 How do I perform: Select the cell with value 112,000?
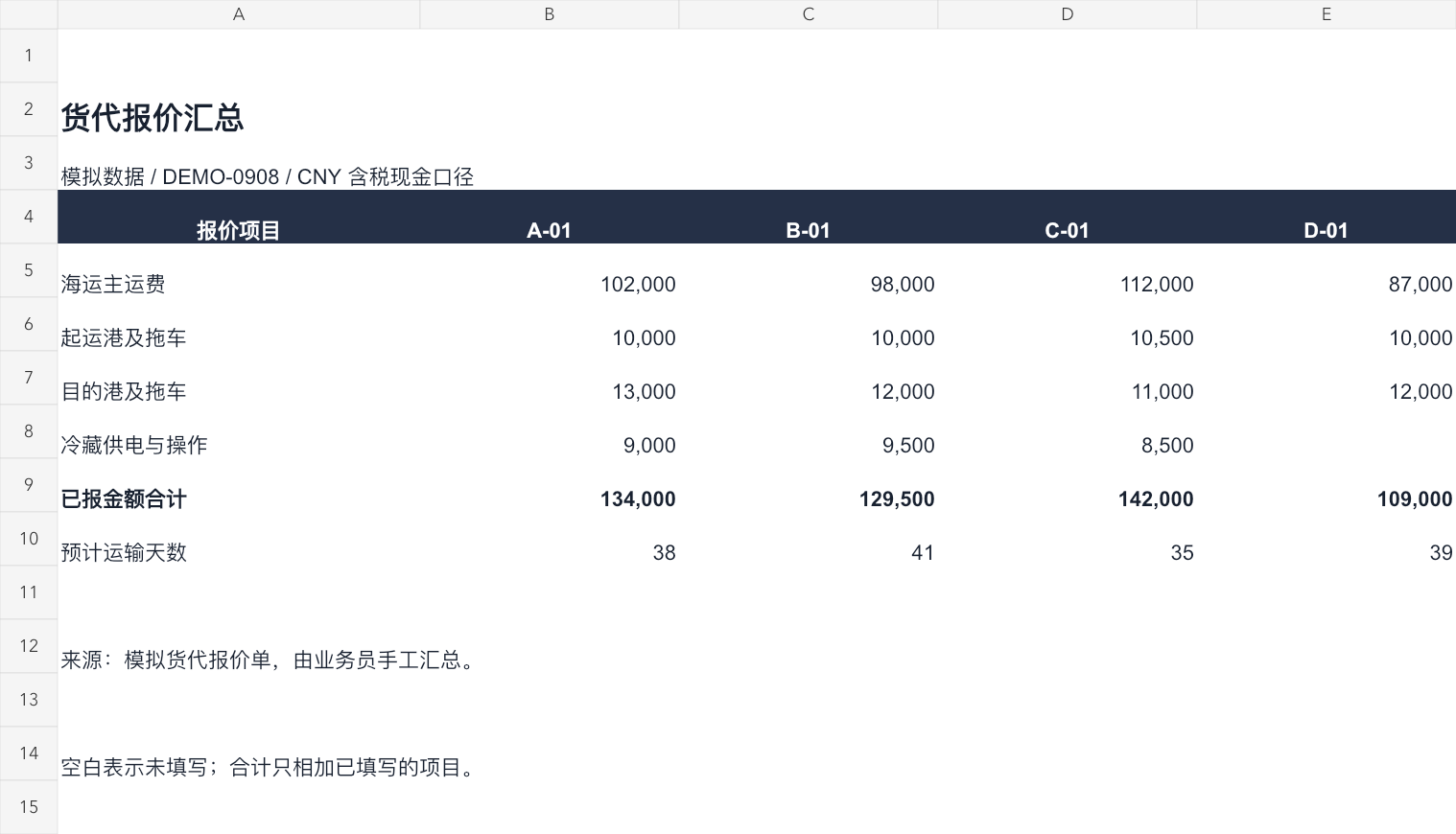pyautogui.click(x=1068, y=270)
